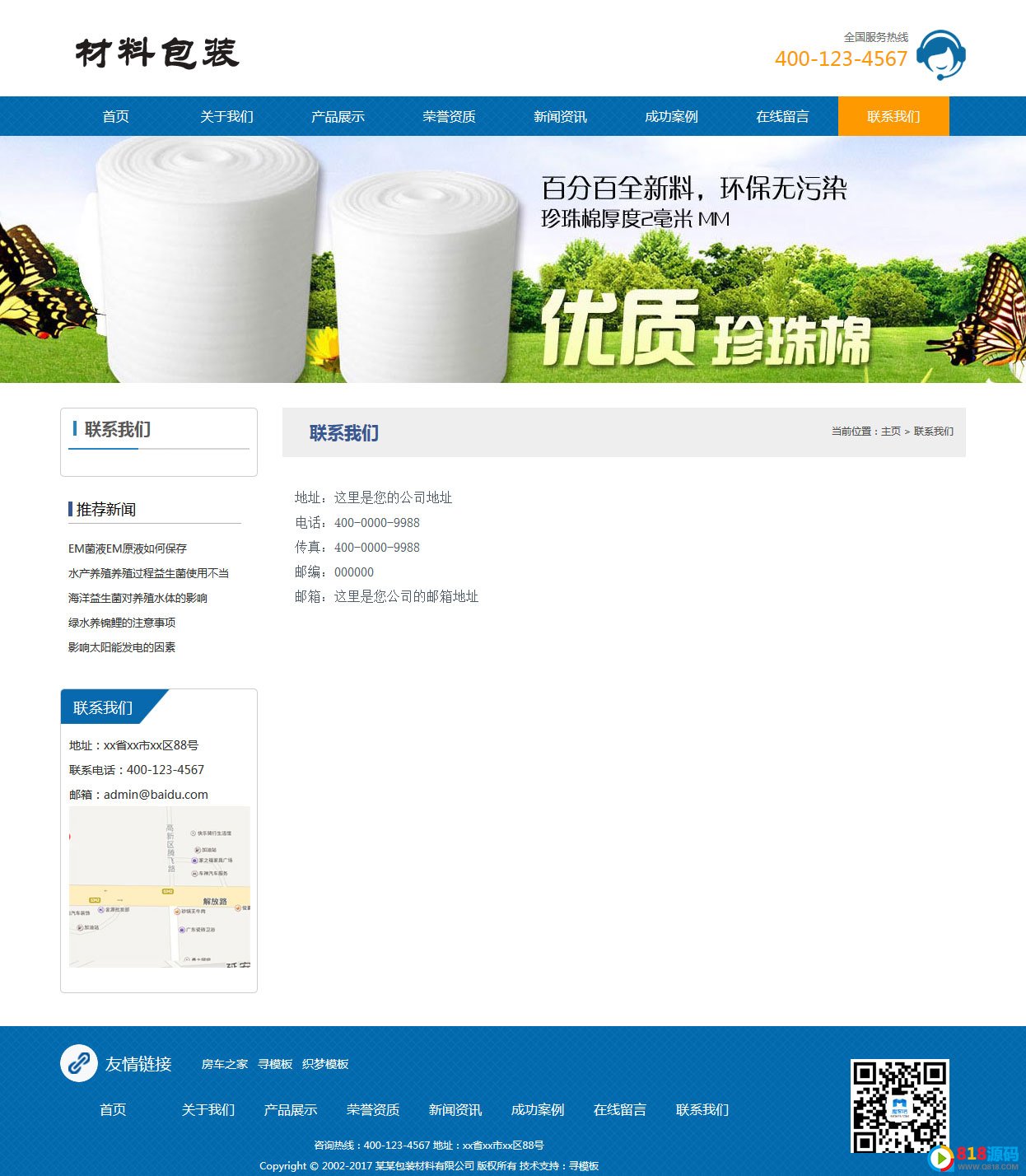
Task: Select 荣誉资质 in top navigation bar
Action: [x=449, y=116]
